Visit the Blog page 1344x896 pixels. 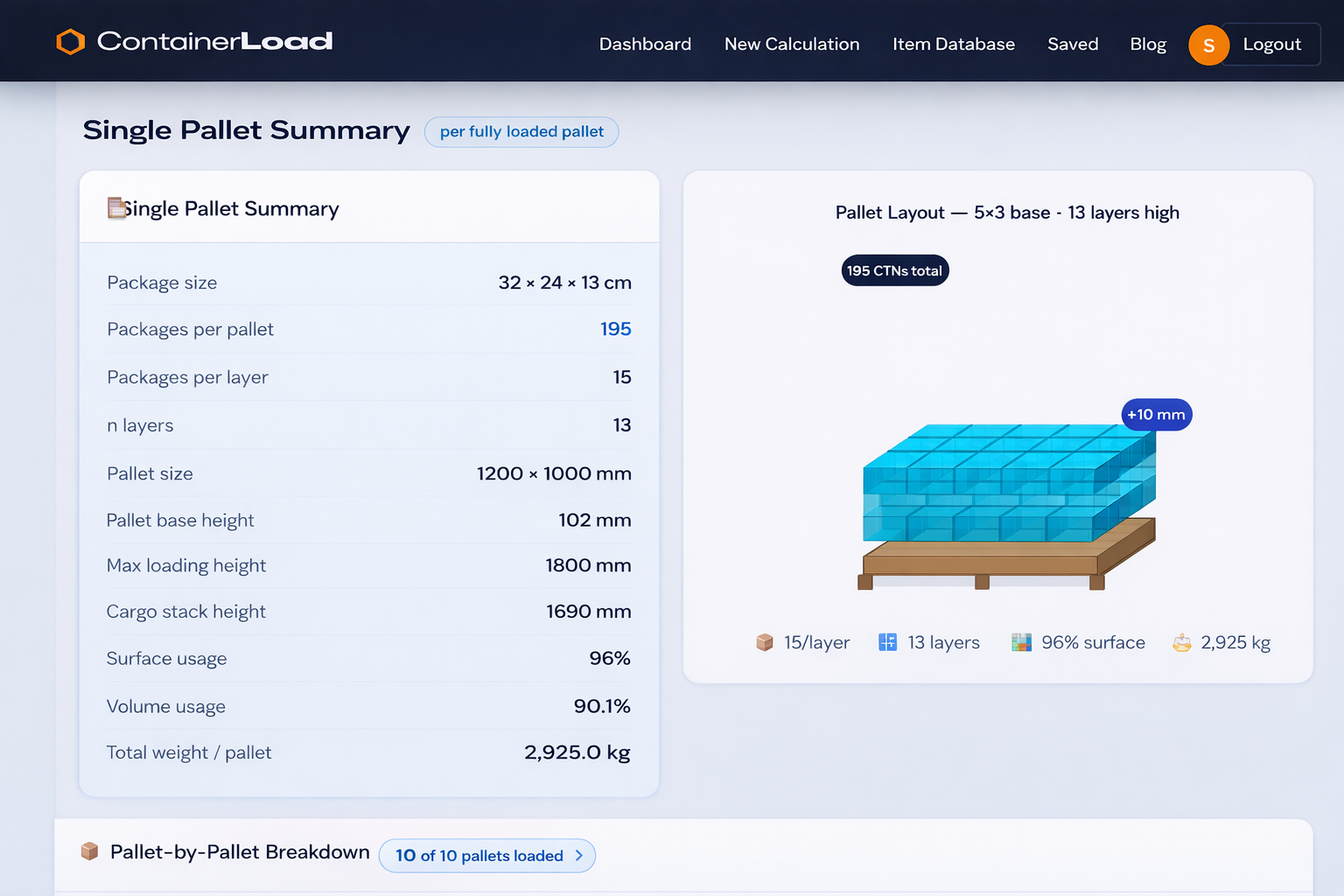tap(1148, 44)
